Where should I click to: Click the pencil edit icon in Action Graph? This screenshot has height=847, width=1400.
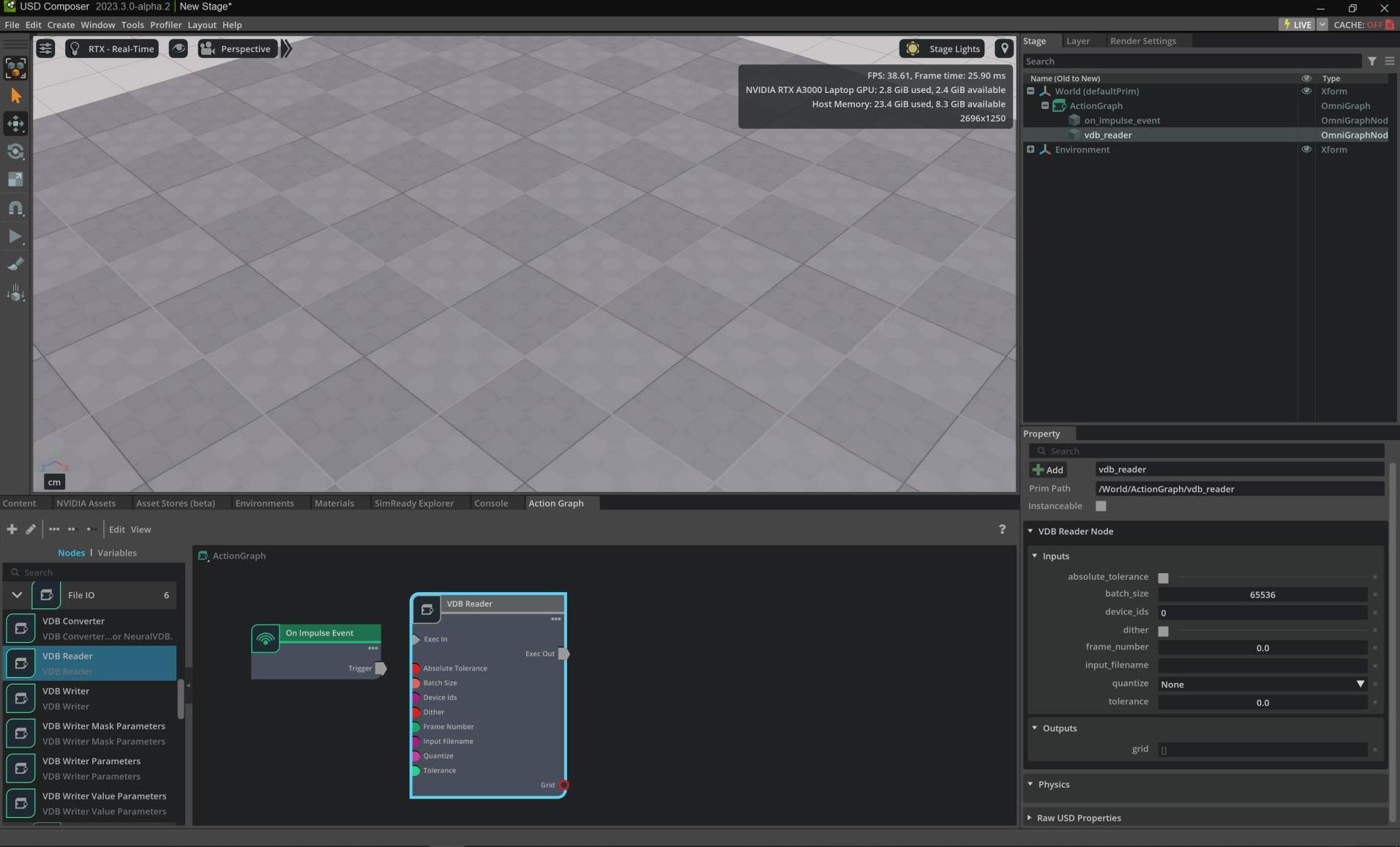click(31, 529)
